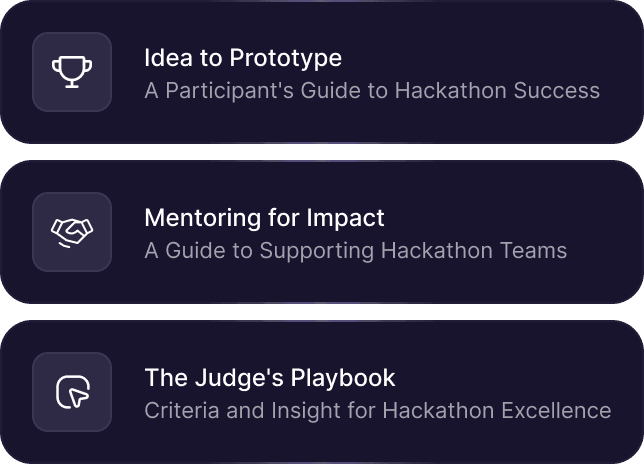Select the icon beside The Judge's Playbook

tap(72, 392)
